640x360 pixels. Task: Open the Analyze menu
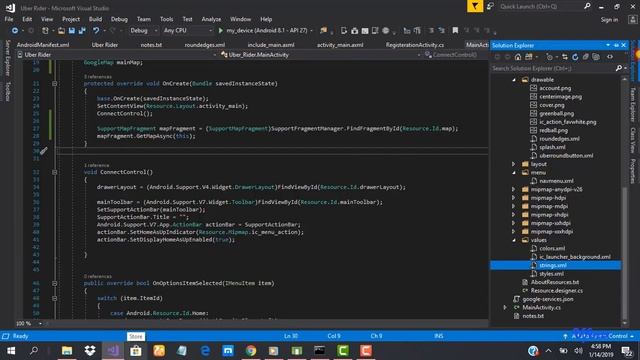[x=211, y=19]
